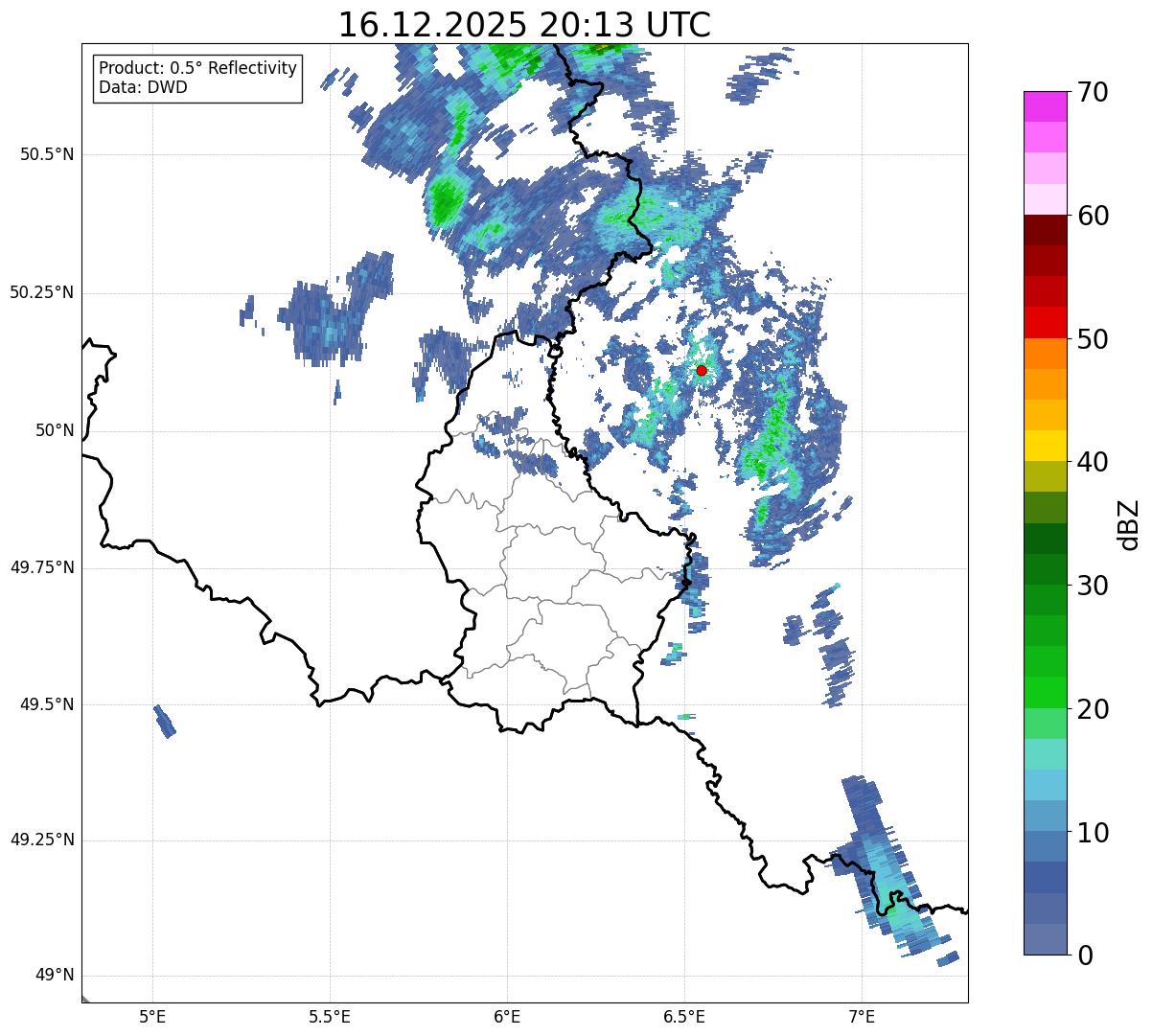Click the red radar site marker
The image size is (1152, 1036).
coord(702,370)
